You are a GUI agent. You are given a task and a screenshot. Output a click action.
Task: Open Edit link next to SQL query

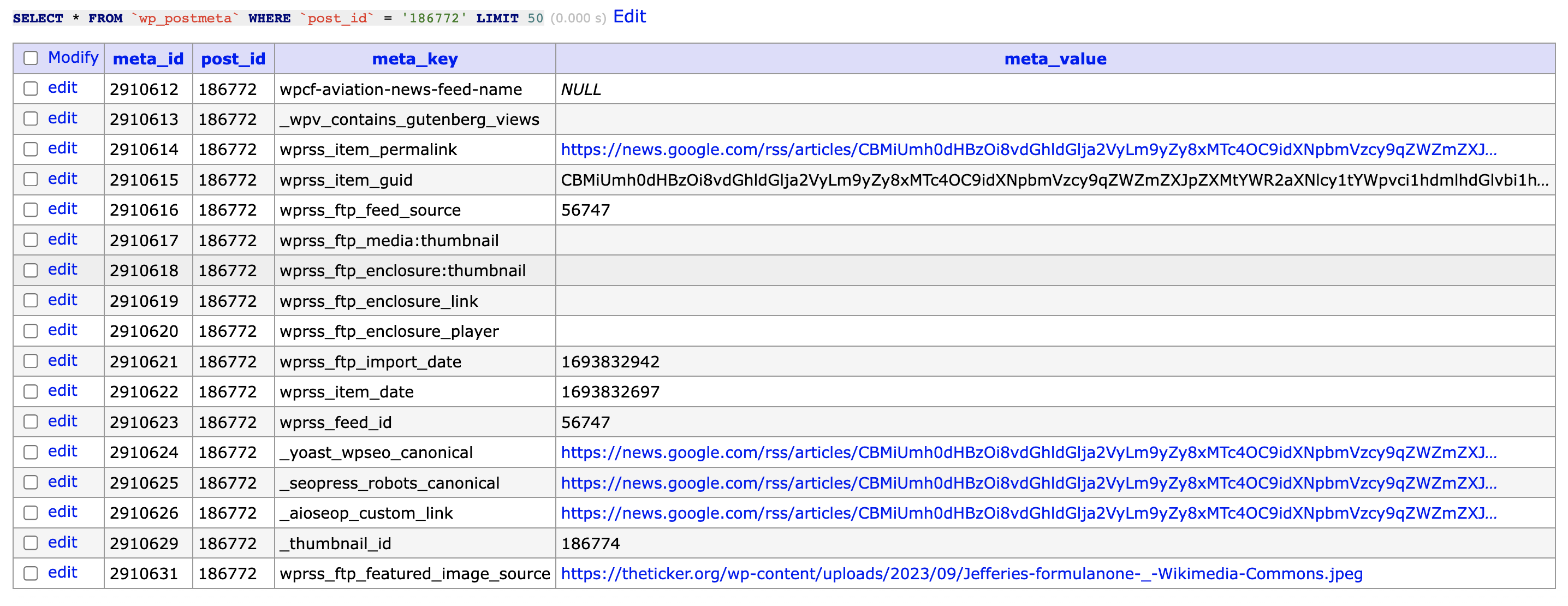[629, 17]
